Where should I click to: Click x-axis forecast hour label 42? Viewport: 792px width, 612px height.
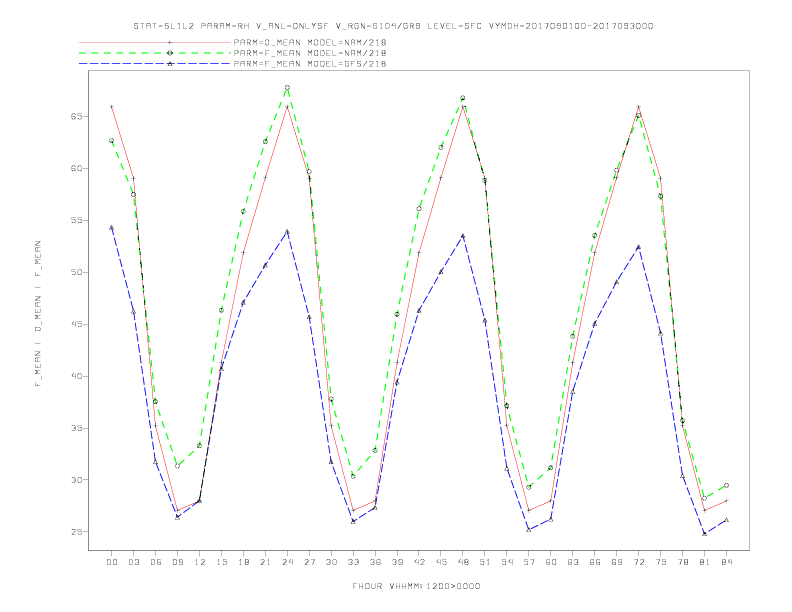pyautogui.click(x=419, y=562)
